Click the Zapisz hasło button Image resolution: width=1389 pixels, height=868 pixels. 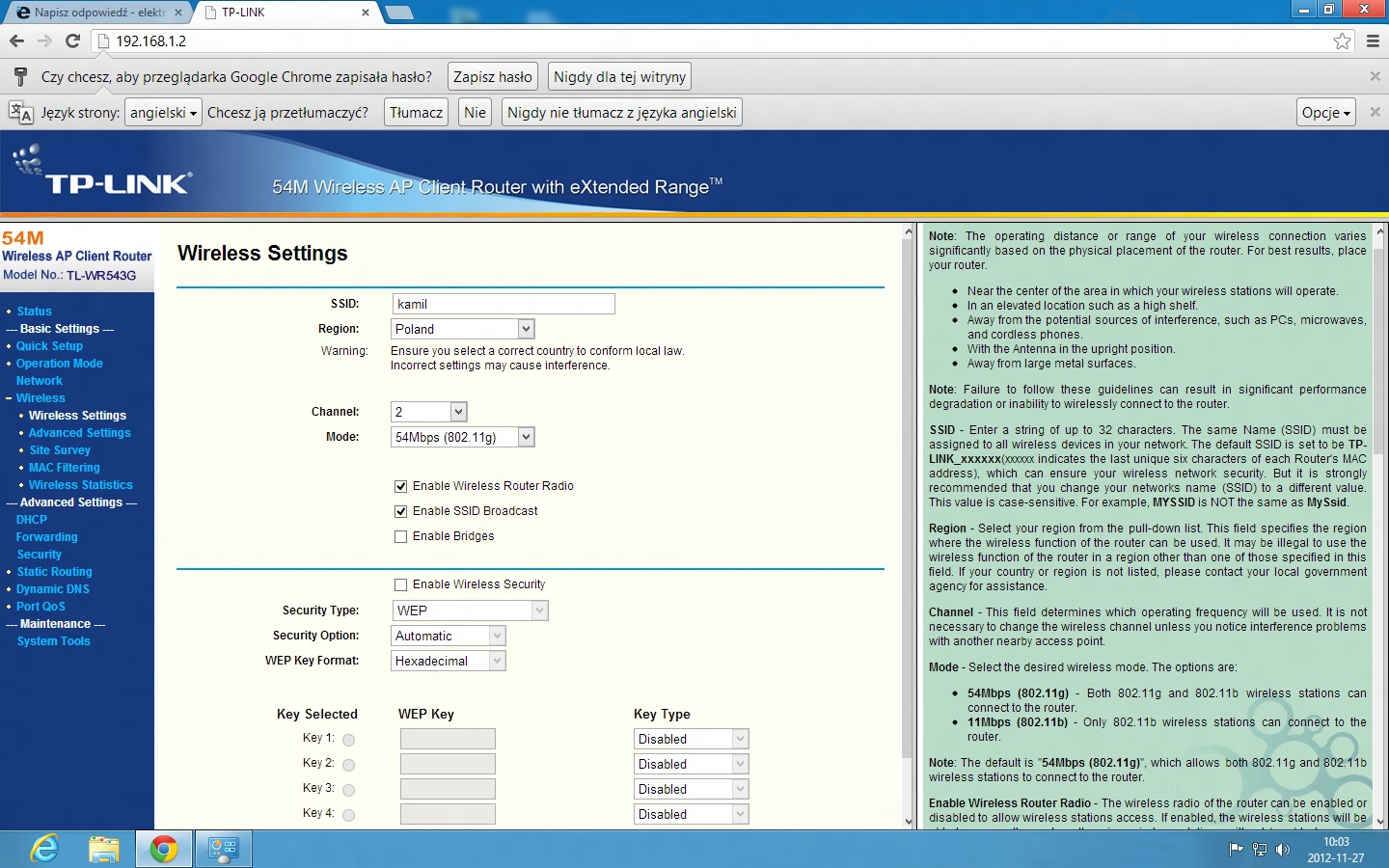point(493,77)
